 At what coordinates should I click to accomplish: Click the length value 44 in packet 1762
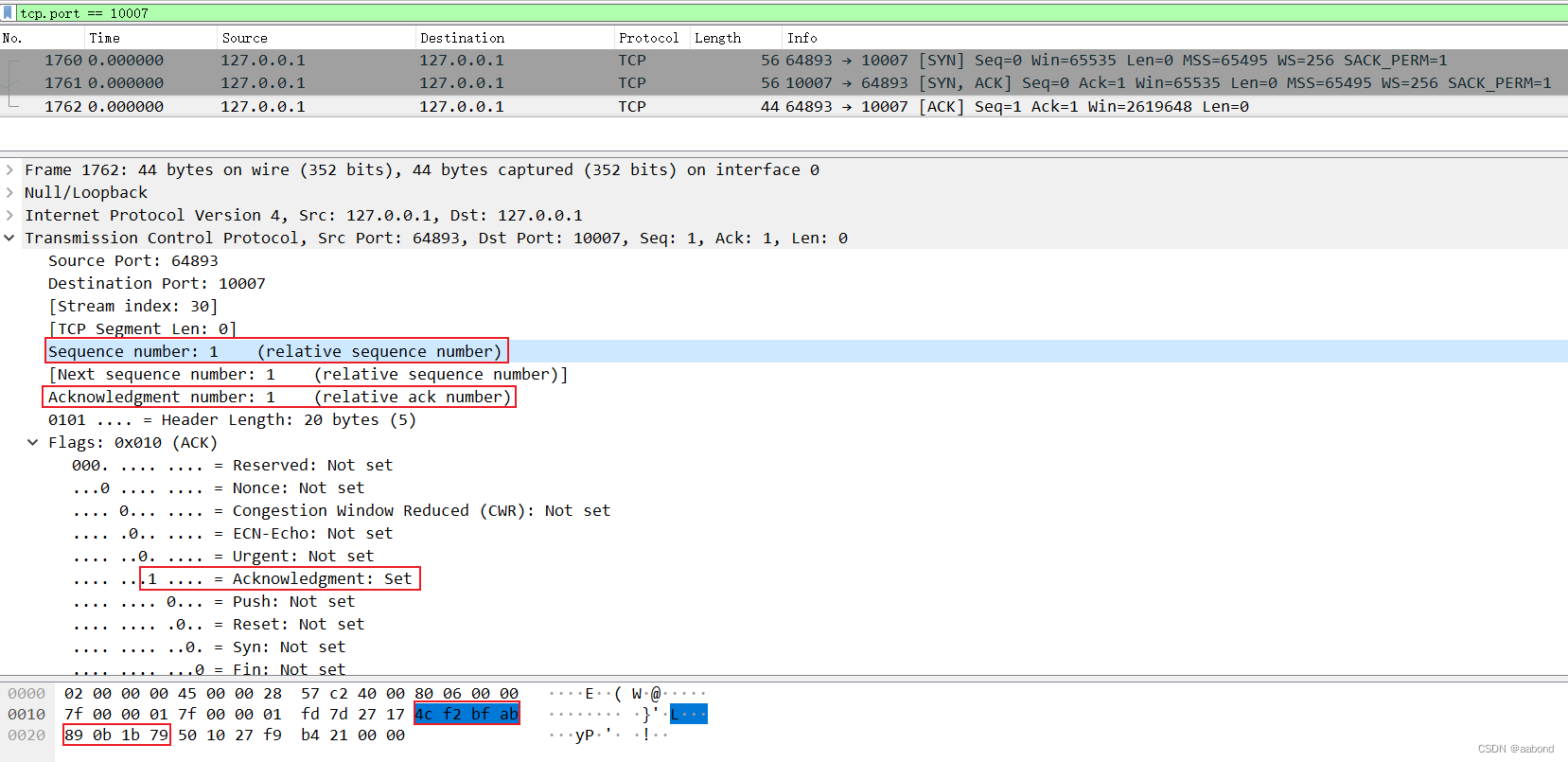pyautogui.click(x=770, y=107)
